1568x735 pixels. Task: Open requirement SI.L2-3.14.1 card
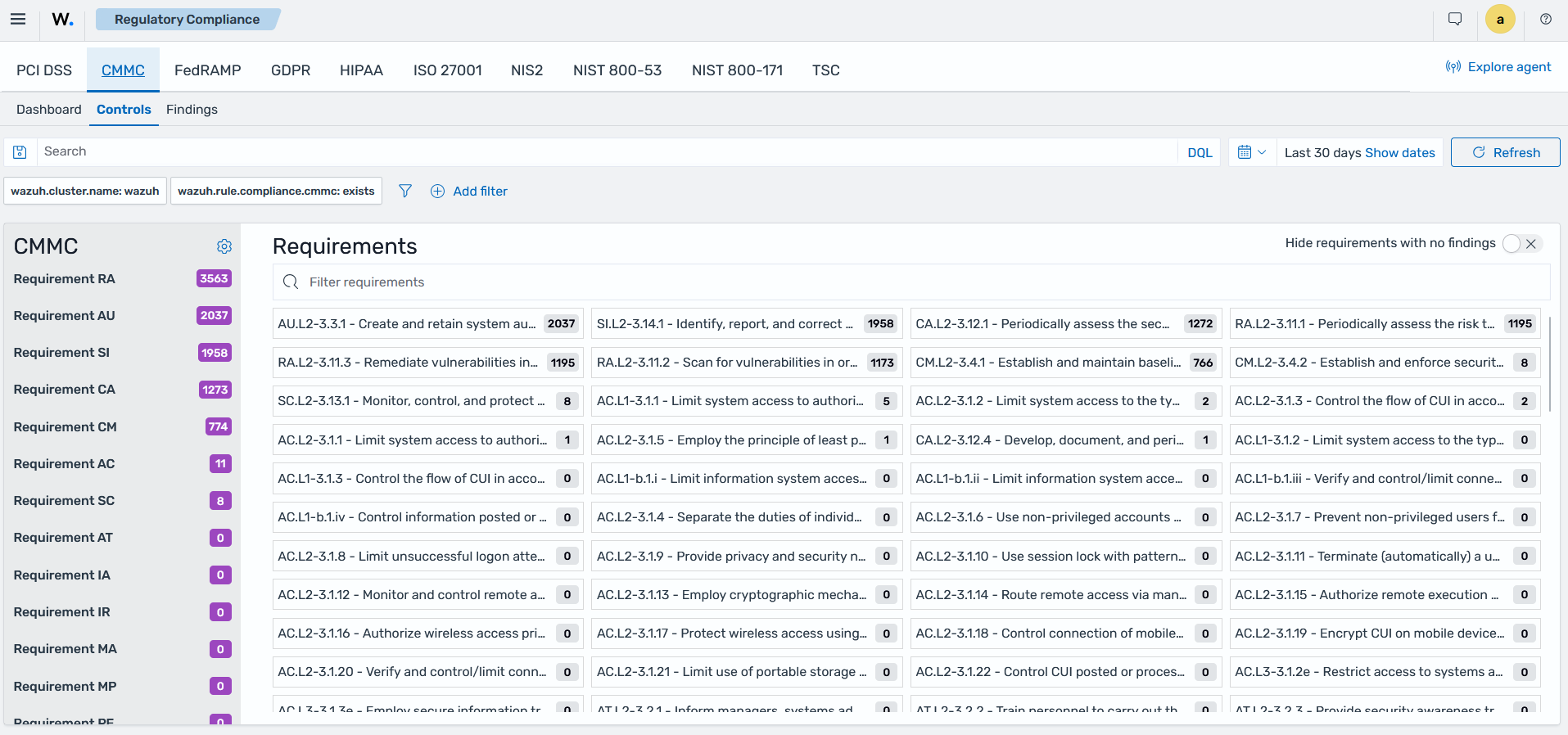[747, 324]
